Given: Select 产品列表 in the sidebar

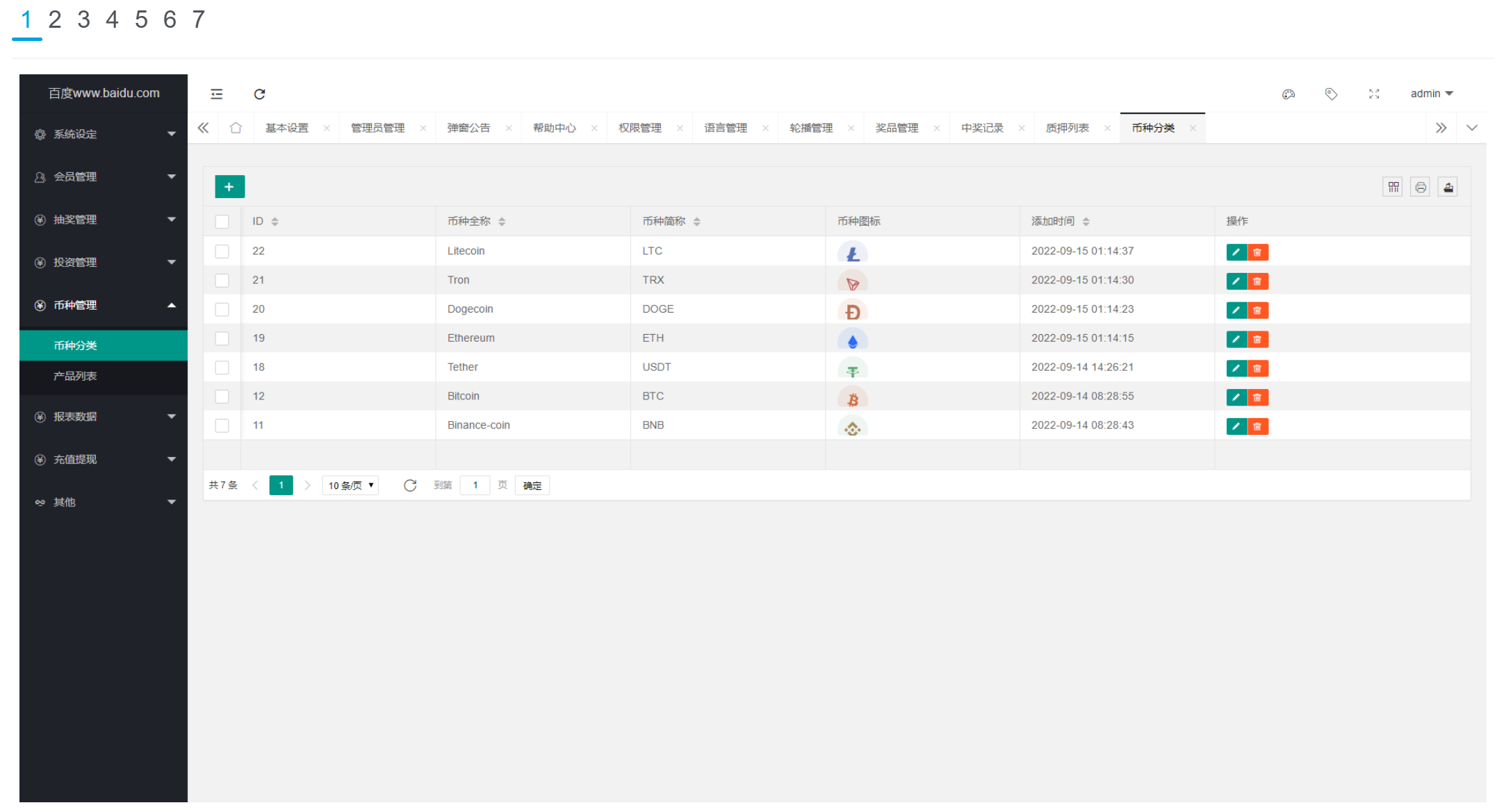Looking at the screenshot, I should [75, 376].
